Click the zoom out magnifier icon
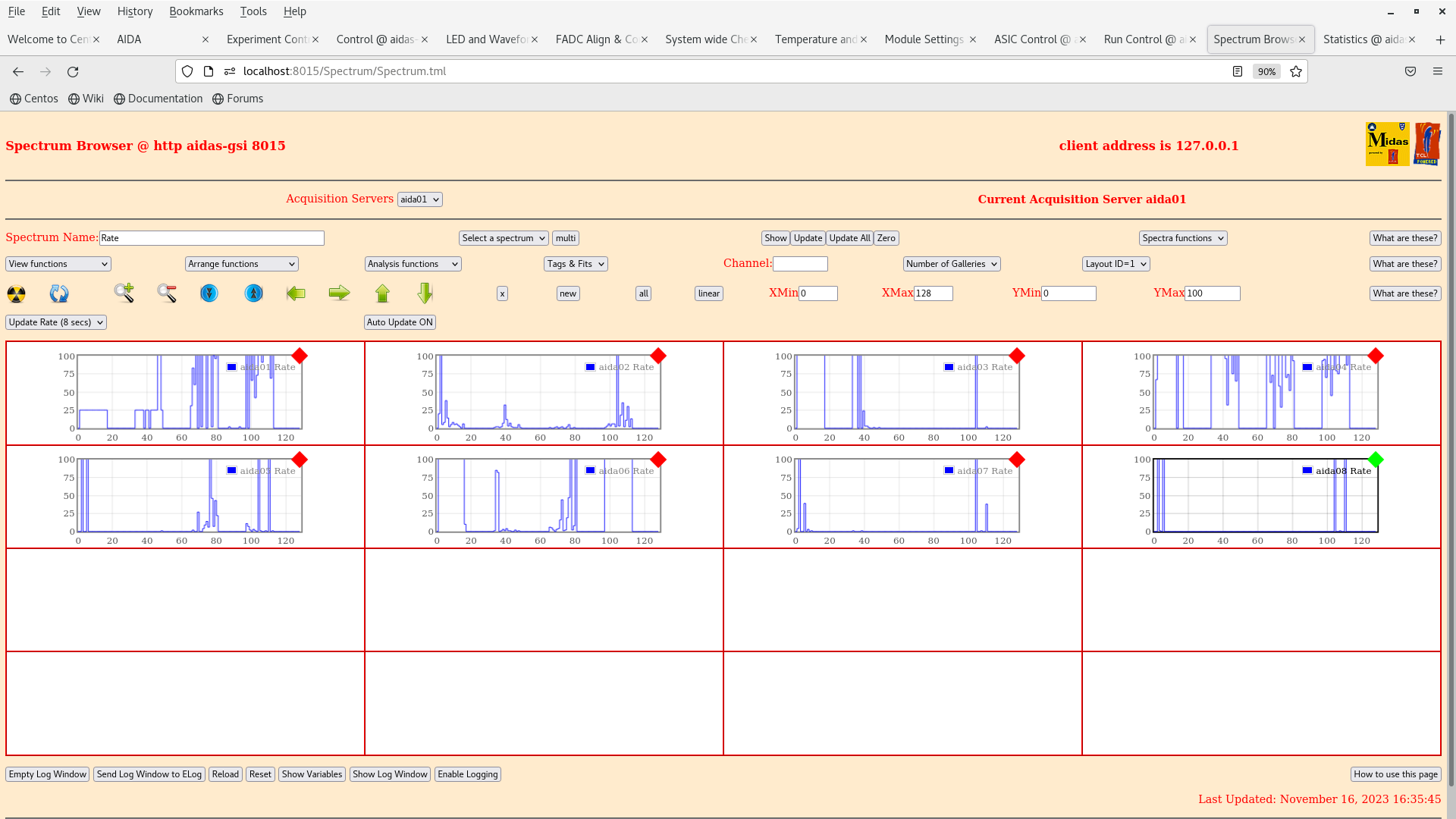 point(167,293)
